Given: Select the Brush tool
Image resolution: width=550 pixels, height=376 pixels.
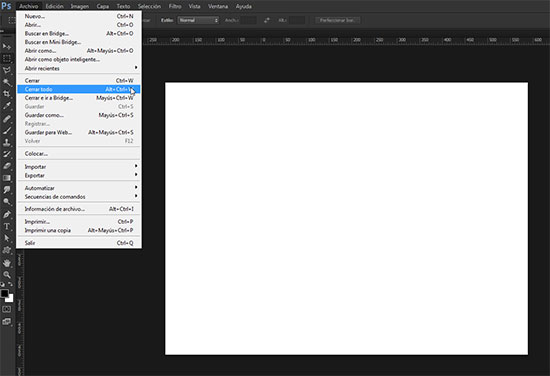Looking at the screenshot, I should 7,130.
